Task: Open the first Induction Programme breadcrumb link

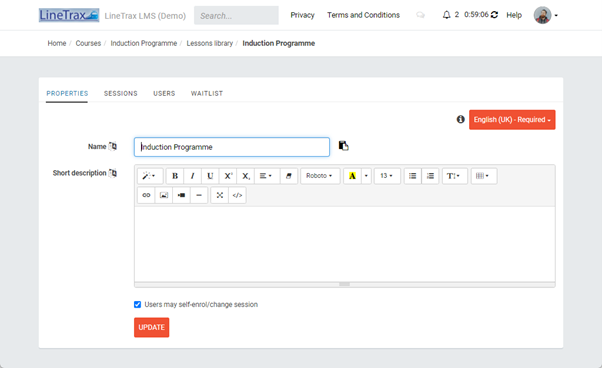Action: coord(144,43)
